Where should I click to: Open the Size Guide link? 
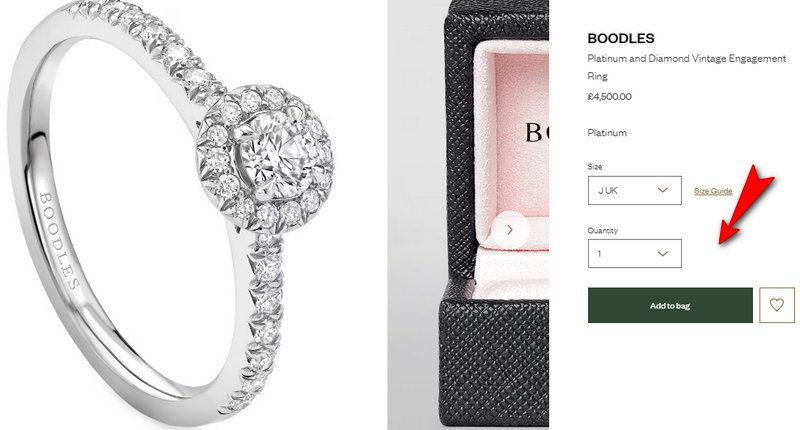(x=713, y=191)
